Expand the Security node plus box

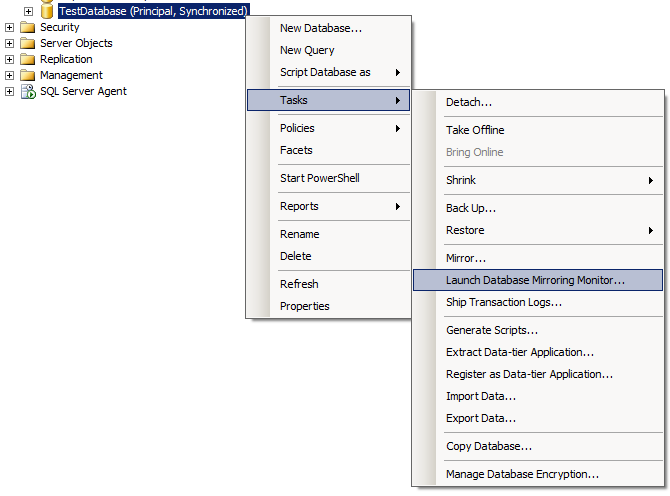pyautogui.click(x=10, y=27)
